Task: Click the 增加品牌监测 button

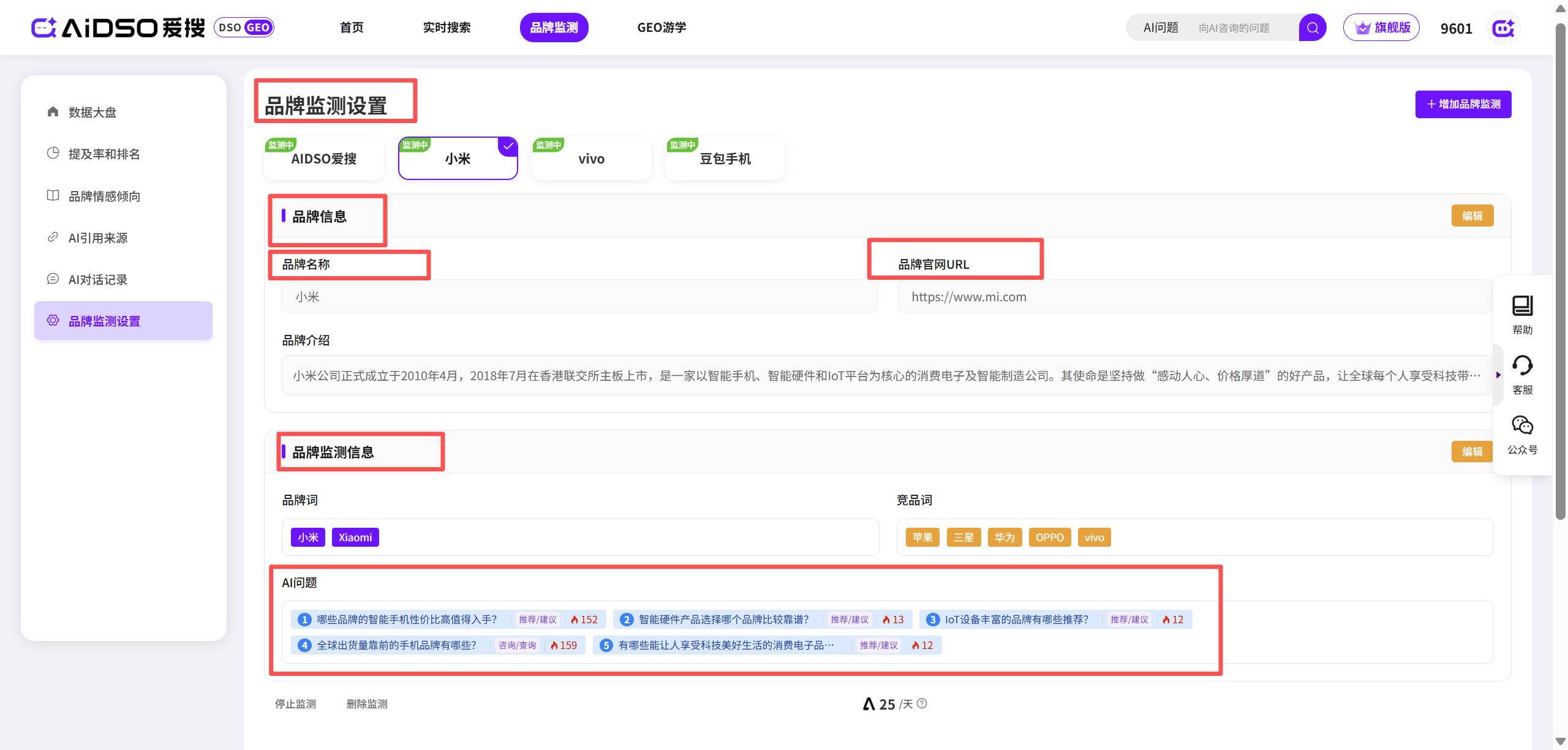Action: [1463, 104]
